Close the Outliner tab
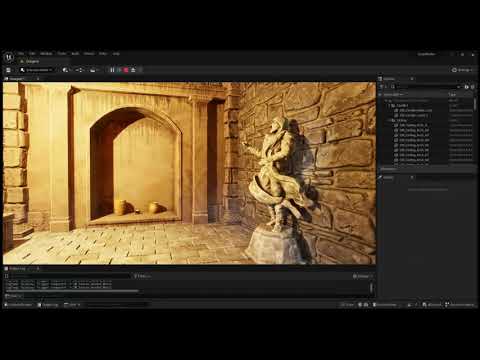The image size is (480, 360). (412, 79)
